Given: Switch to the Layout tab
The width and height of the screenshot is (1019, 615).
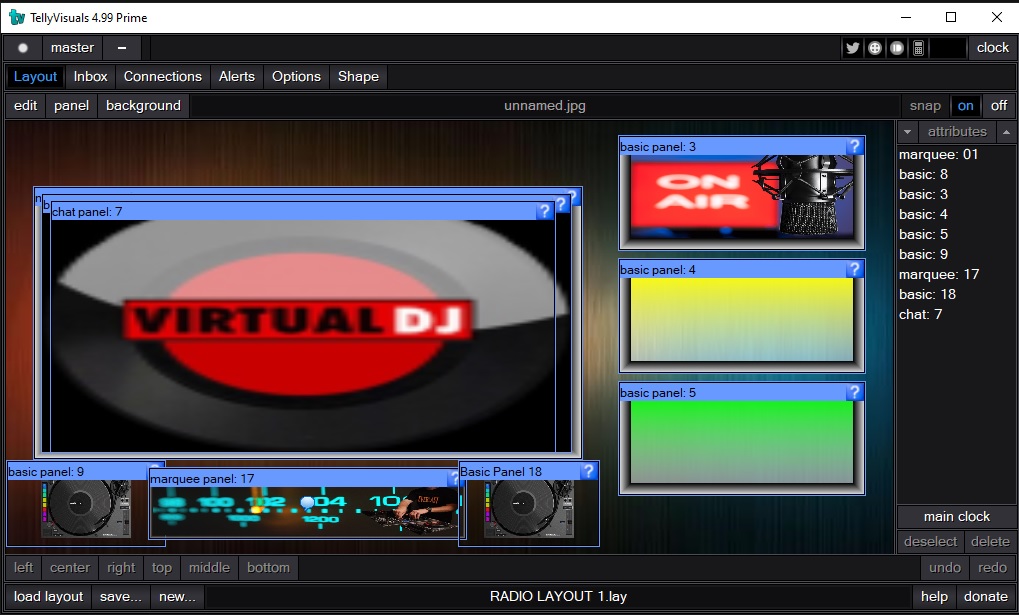Looking at the screenshot, I should coord(35,77).
